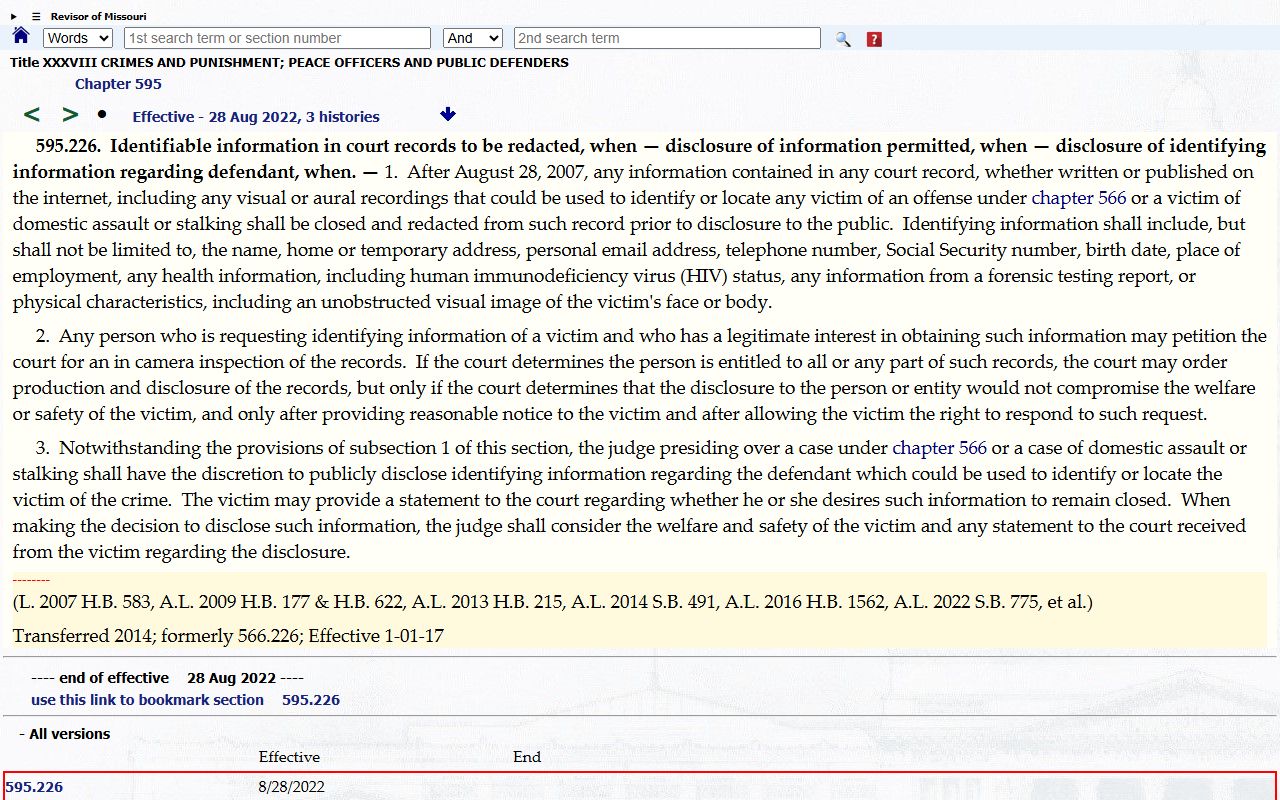Go to previous section with left arrow

pyautogui.click(x=32, y=115)
